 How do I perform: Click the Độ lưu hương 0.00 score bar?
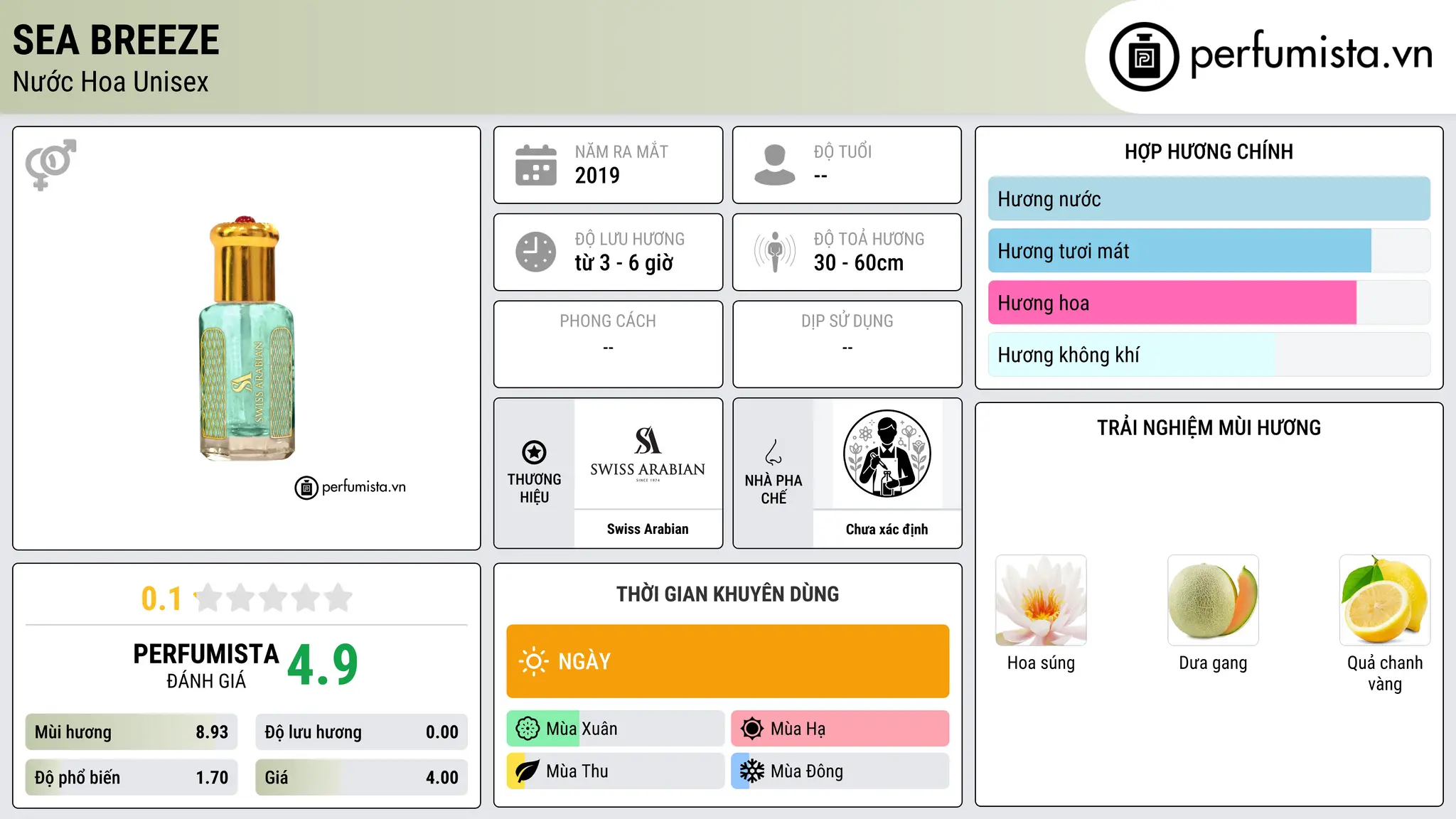362,732
